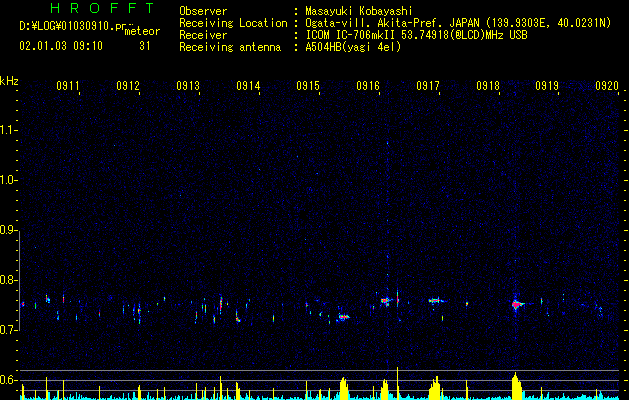Click the 'Observer' field label

tap(203, 11)
